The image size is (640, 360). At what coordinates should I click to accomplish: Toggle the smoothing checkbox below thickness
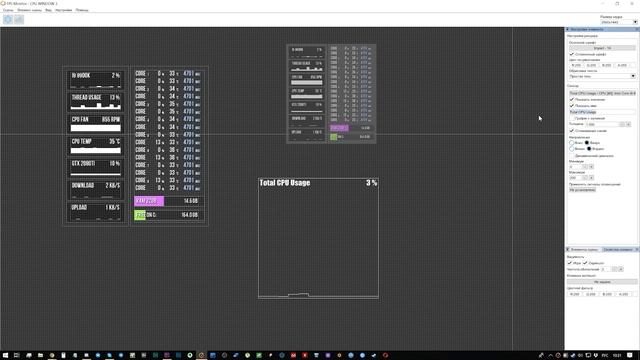[x=572, y=131]
